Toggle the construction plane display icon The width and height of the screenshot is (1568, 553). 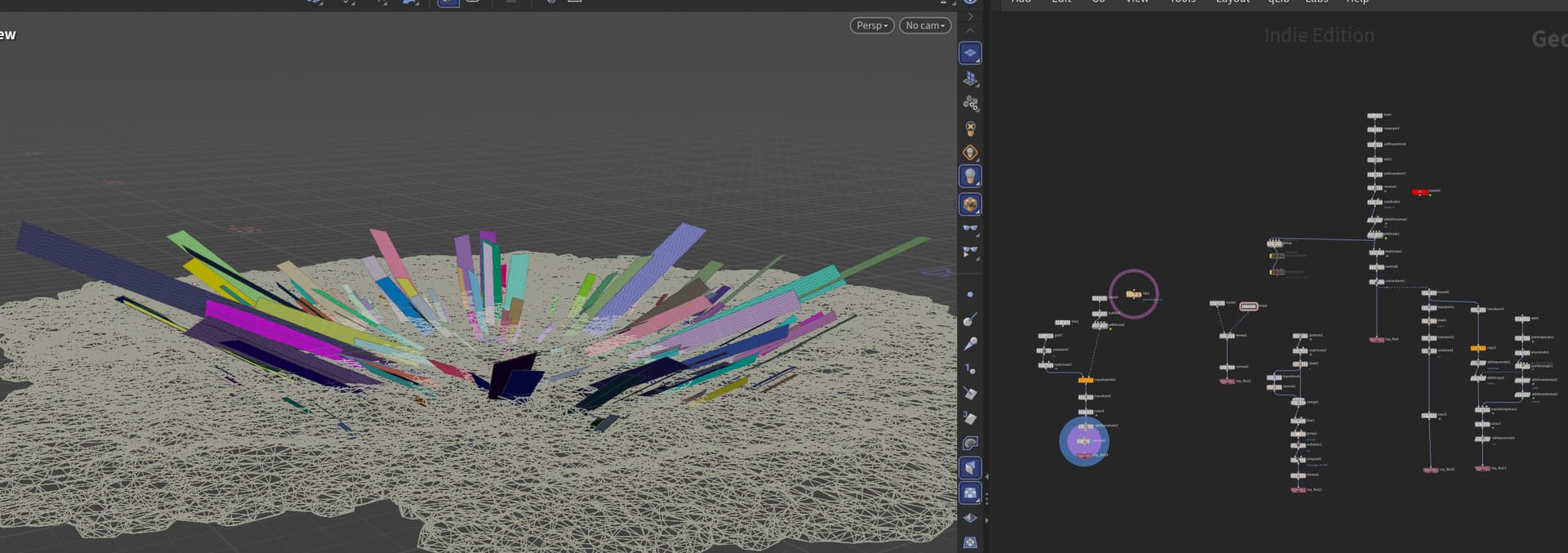click(x=969, y=53)
